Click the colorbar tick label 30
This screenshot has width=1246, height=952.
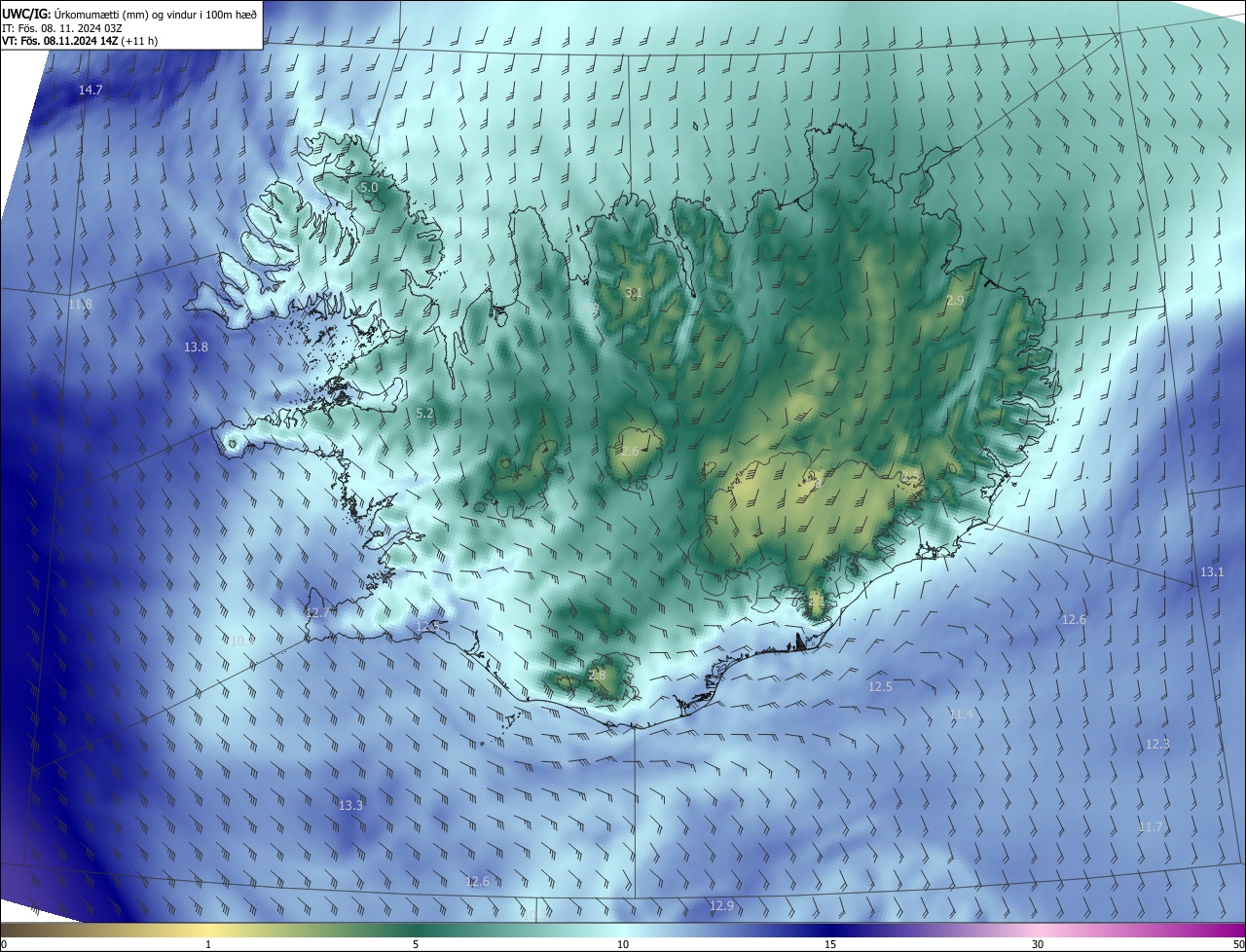coord(1038,944)
